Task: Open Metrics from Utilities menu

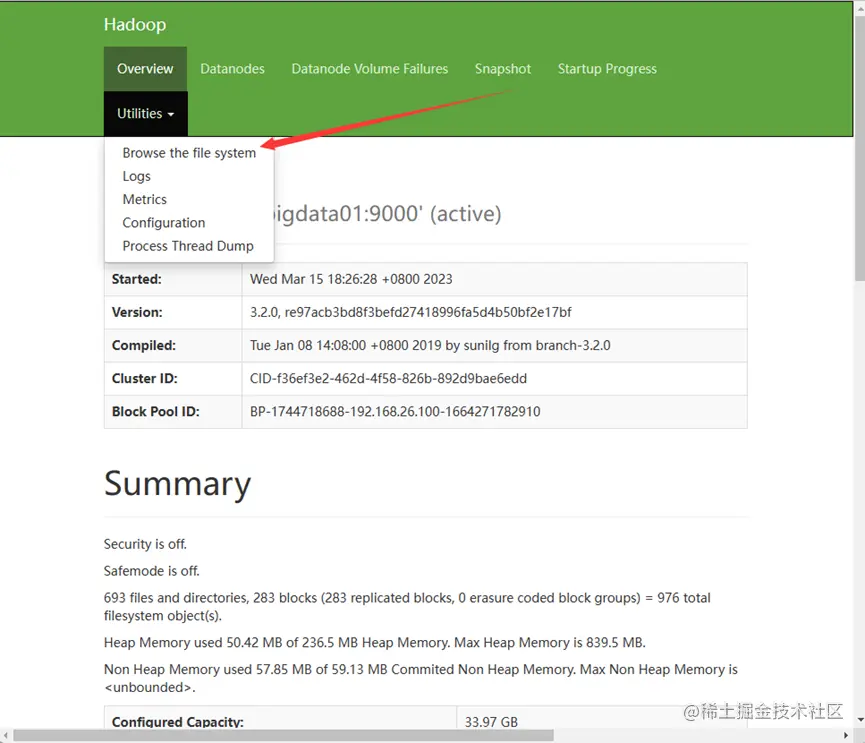Action: point(145,199)
